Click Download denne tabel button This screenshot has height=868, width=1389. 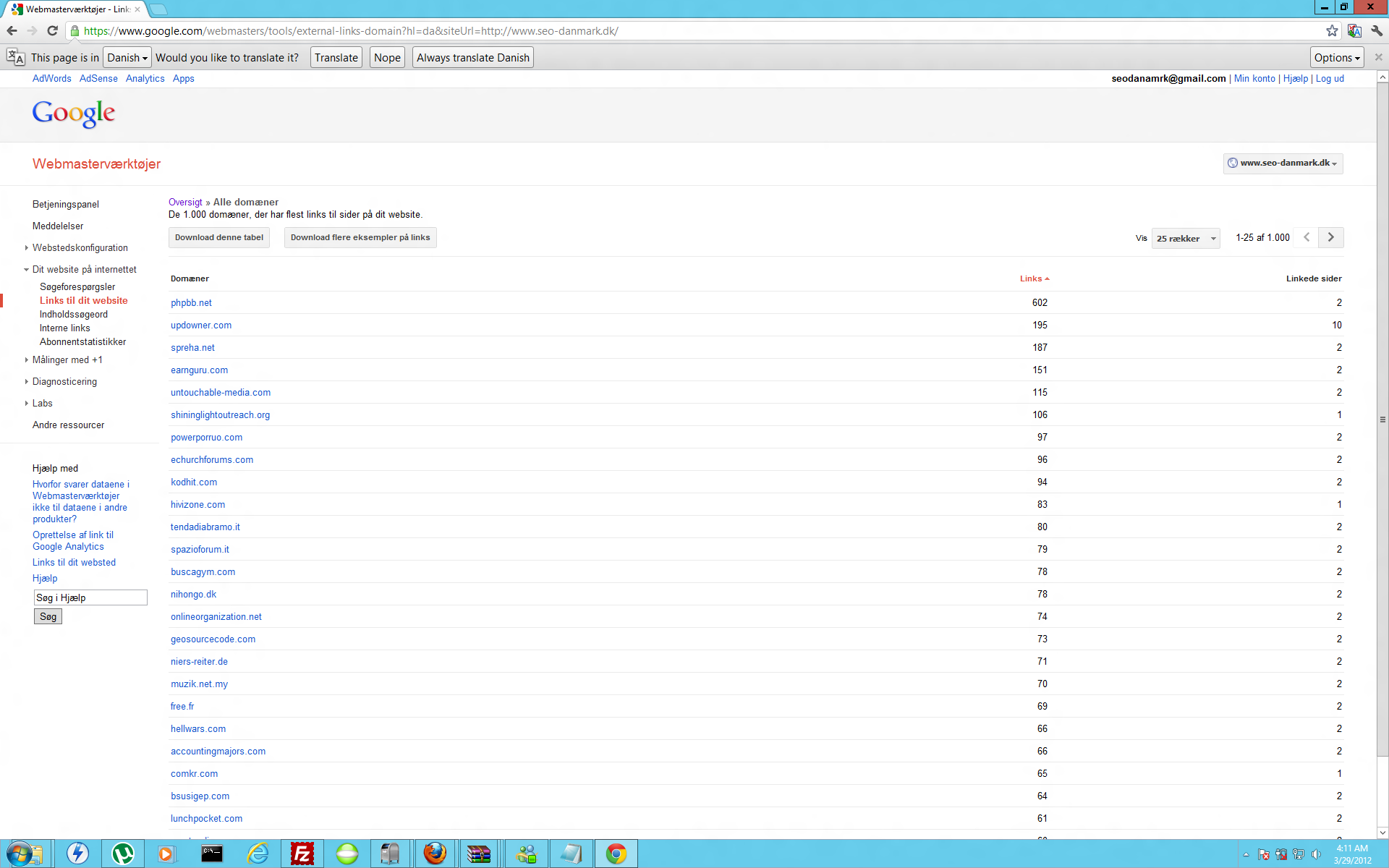(219, 237)
